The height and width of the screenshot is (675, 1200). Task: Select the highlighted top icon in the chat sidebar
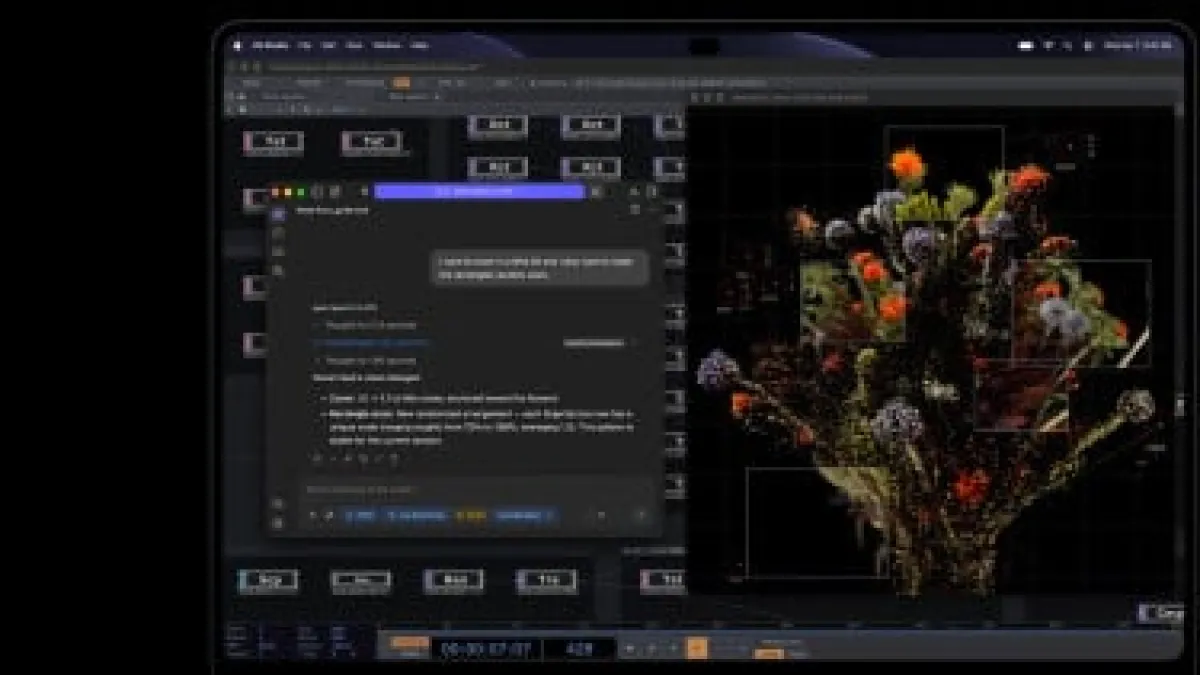[278, 213]
